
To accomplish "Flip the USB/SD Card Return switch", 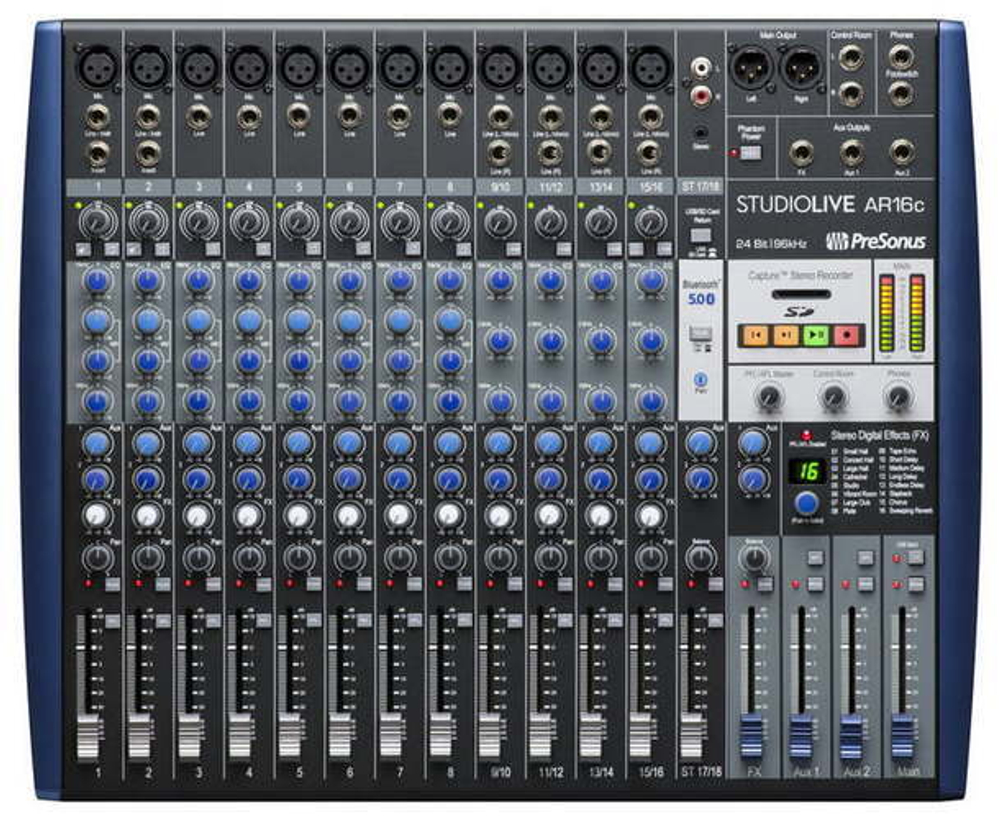I will tap(701, 235).
